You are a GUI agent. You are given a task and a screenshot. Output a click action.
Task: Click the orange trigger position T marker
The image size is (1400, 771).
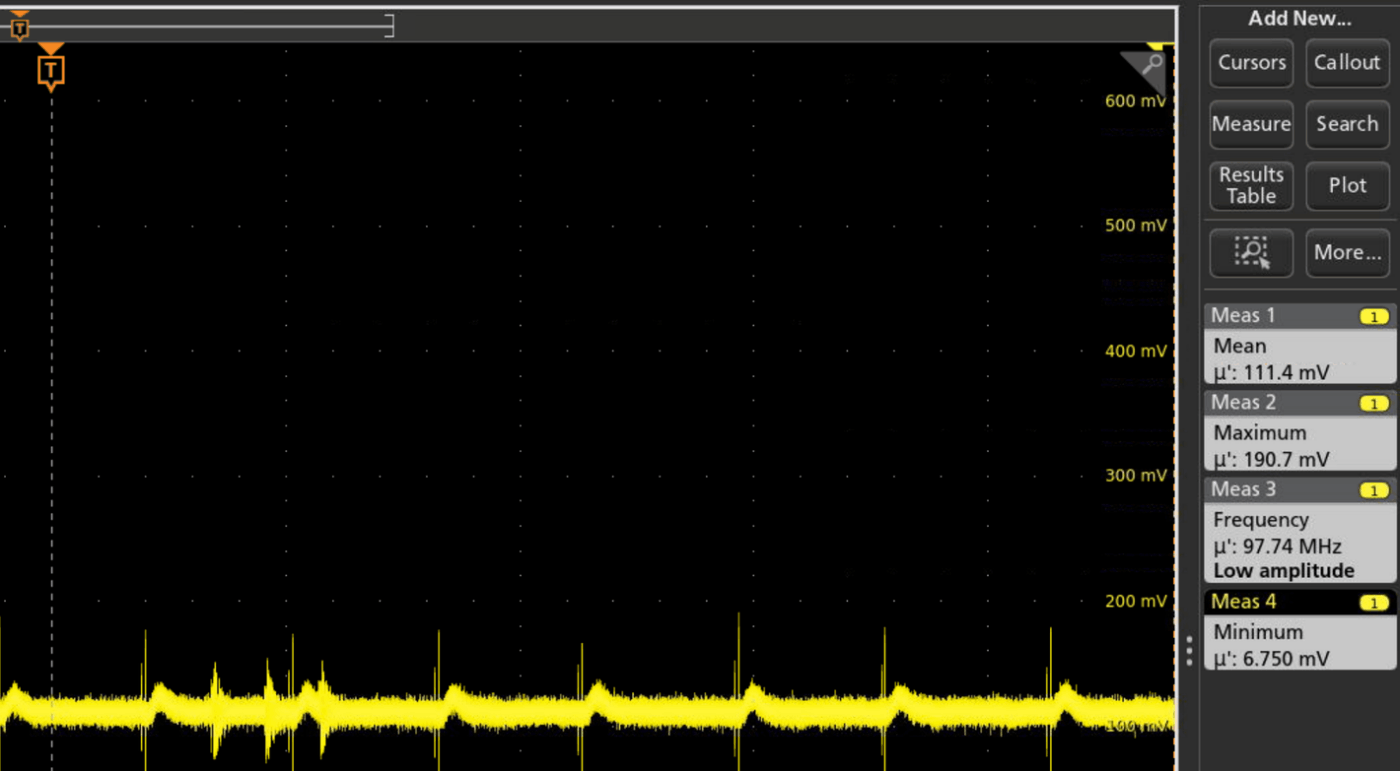(x=51, y=69)
